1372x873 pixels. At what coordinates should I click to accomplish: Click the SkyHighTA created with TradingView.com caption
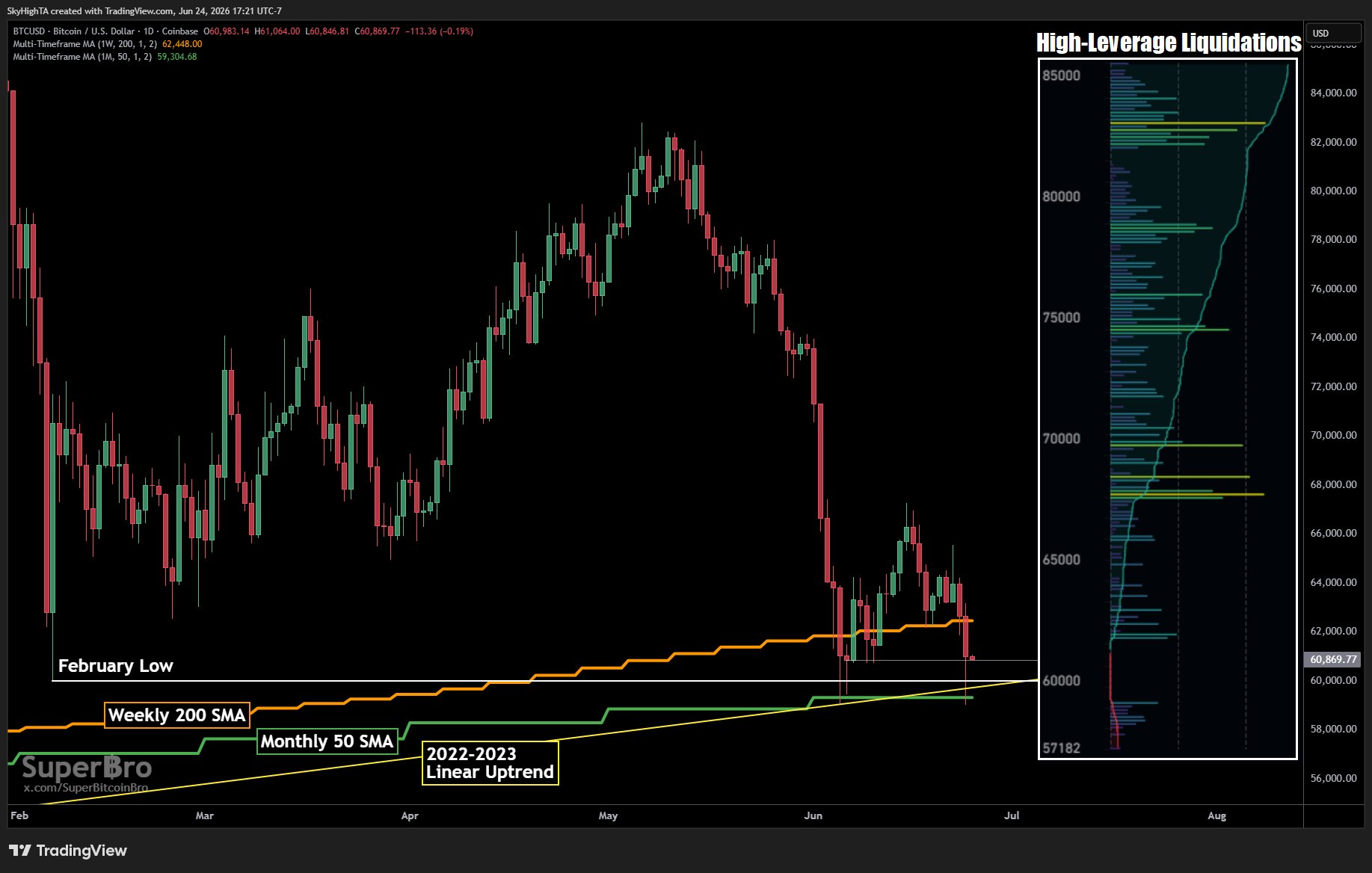[x=144, y=11]
